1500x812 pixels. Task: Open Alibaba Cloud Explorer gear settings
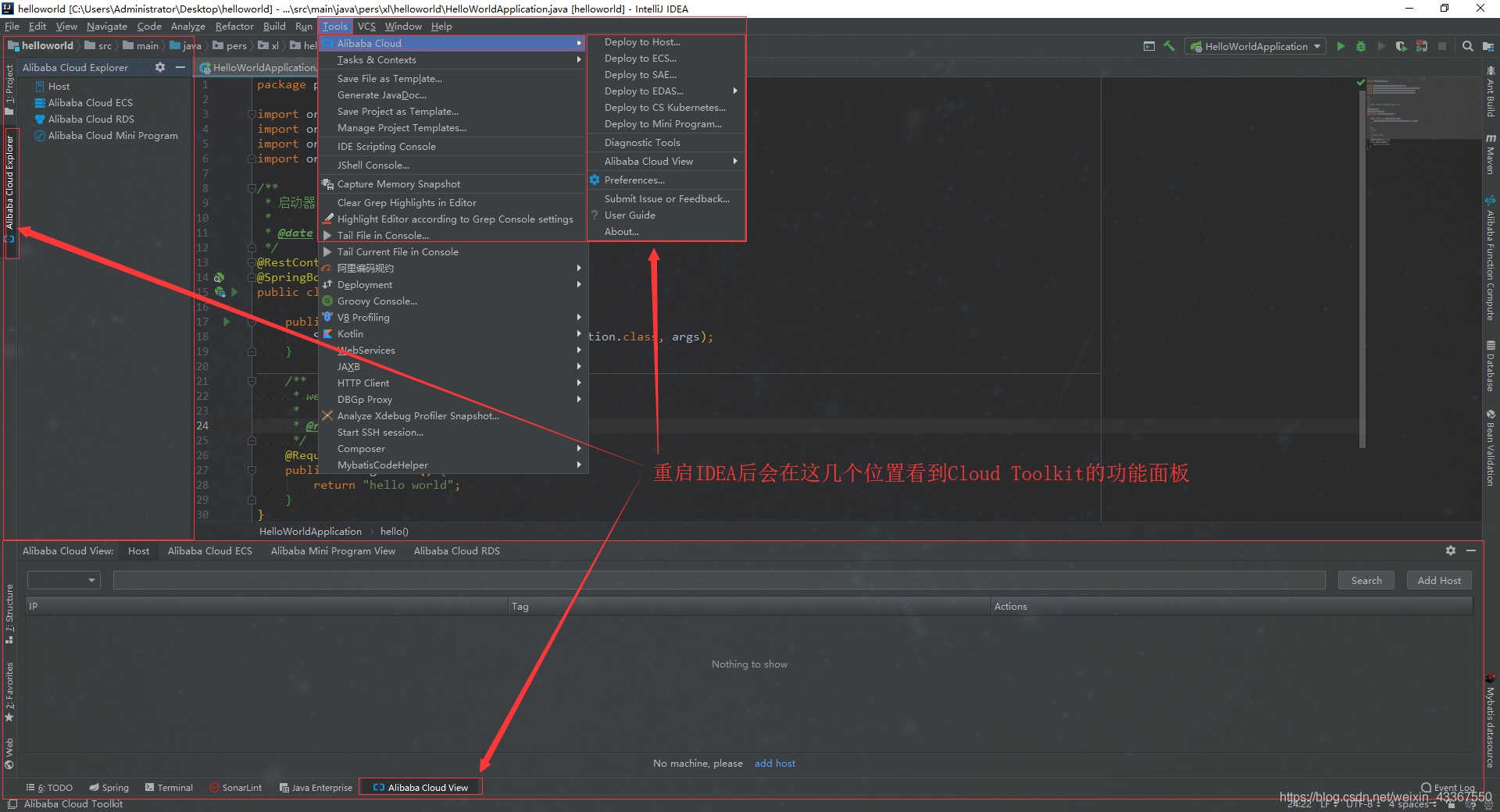coord(160,68)
